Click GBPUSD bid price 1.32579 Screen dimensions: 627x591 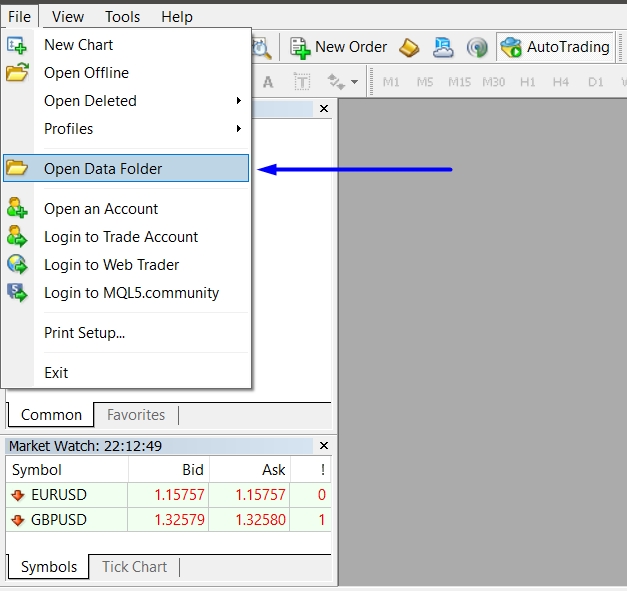click(x=179, y=520)
